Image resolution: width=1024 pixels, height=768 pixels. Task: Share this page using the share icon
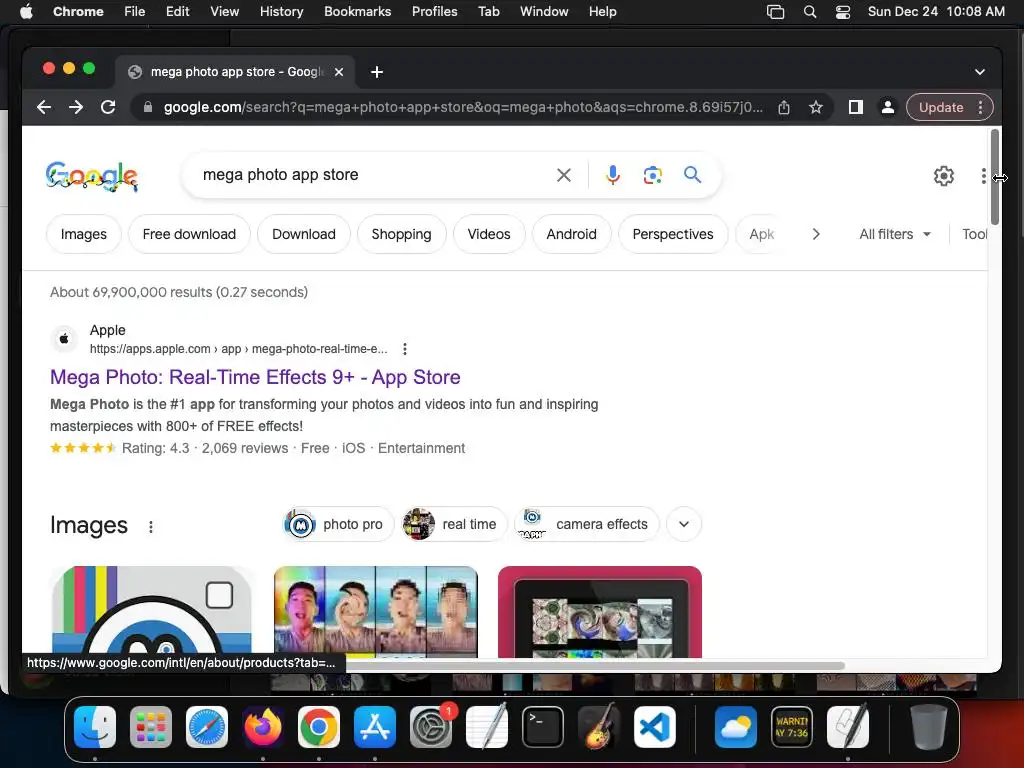coord(784,107)
